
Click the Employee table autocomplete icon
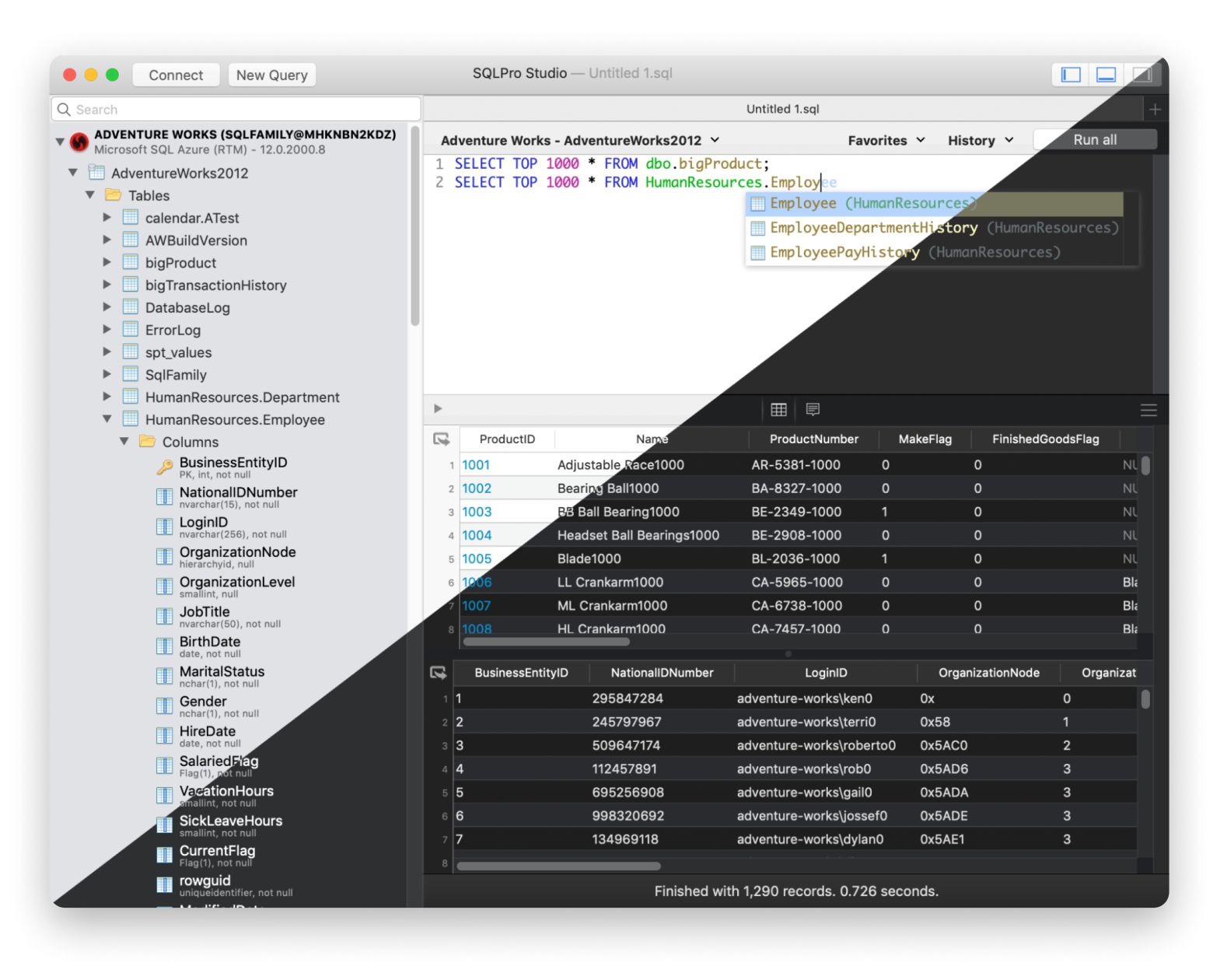[758, 204]
